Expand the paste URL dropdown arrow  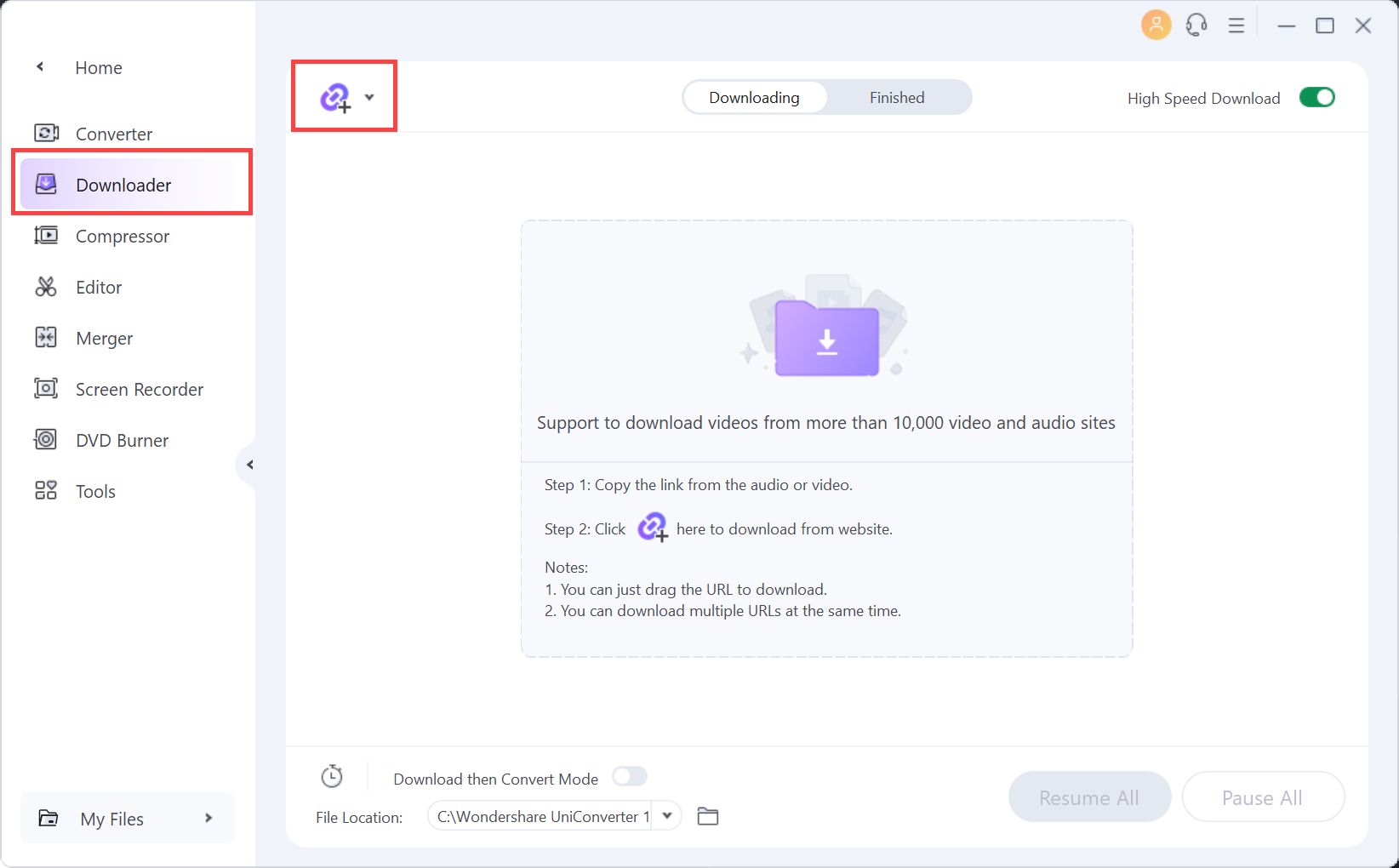(x=369, y=98)
